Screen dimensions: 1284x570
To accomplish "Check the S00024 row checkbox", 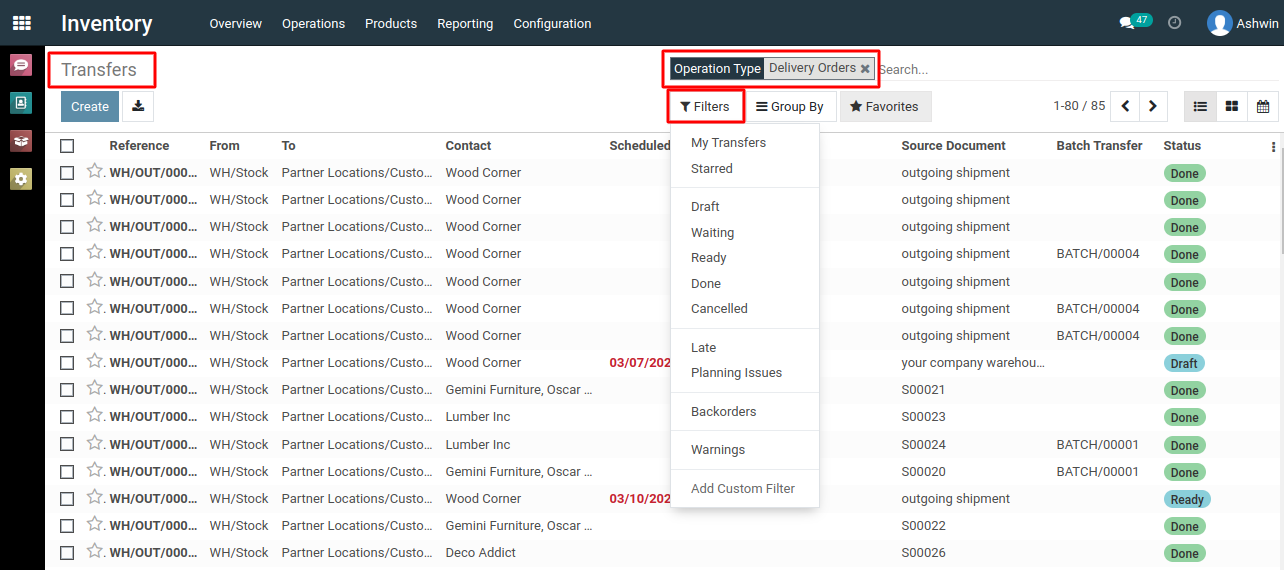I will (x=67, y=445).
